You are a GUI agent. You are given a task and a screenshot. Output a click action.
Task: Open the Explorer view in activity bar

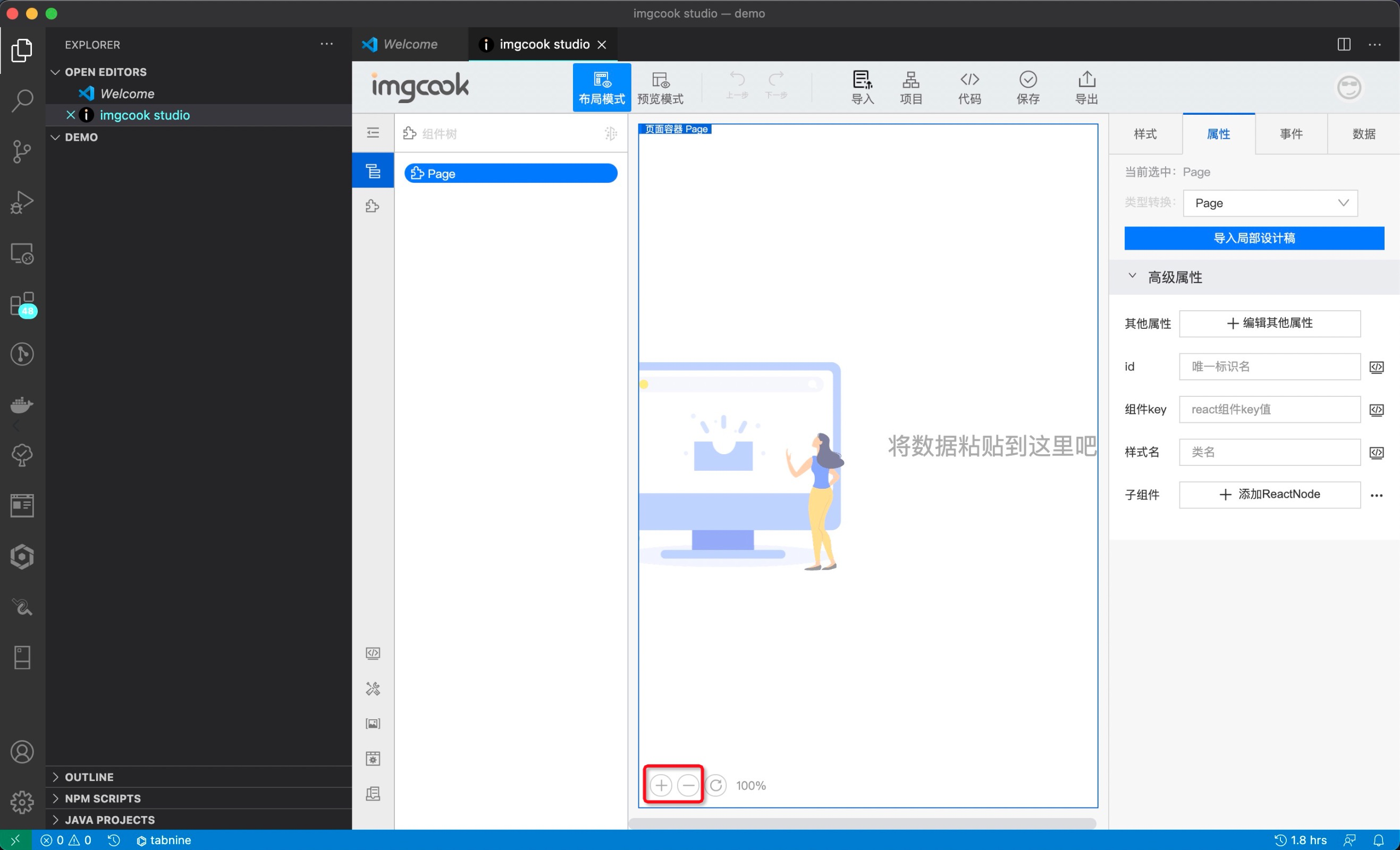click(x=22, y=50)
